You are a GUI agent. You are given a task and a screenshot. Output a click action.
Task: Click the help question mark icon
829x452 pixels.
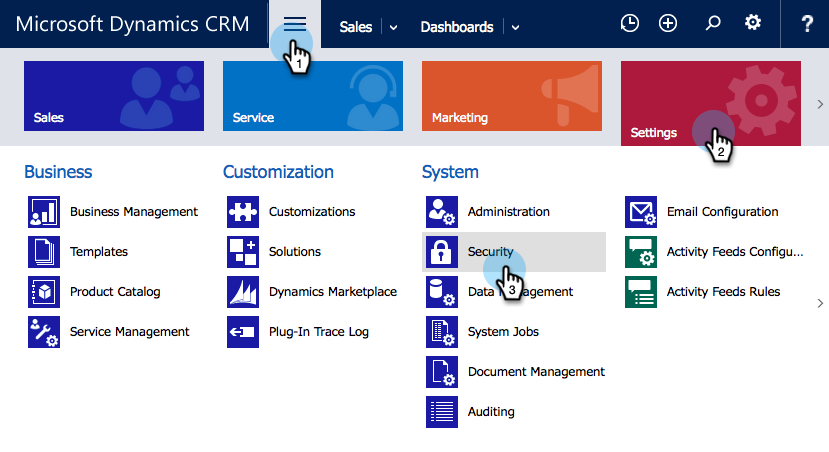pos(807,25)
